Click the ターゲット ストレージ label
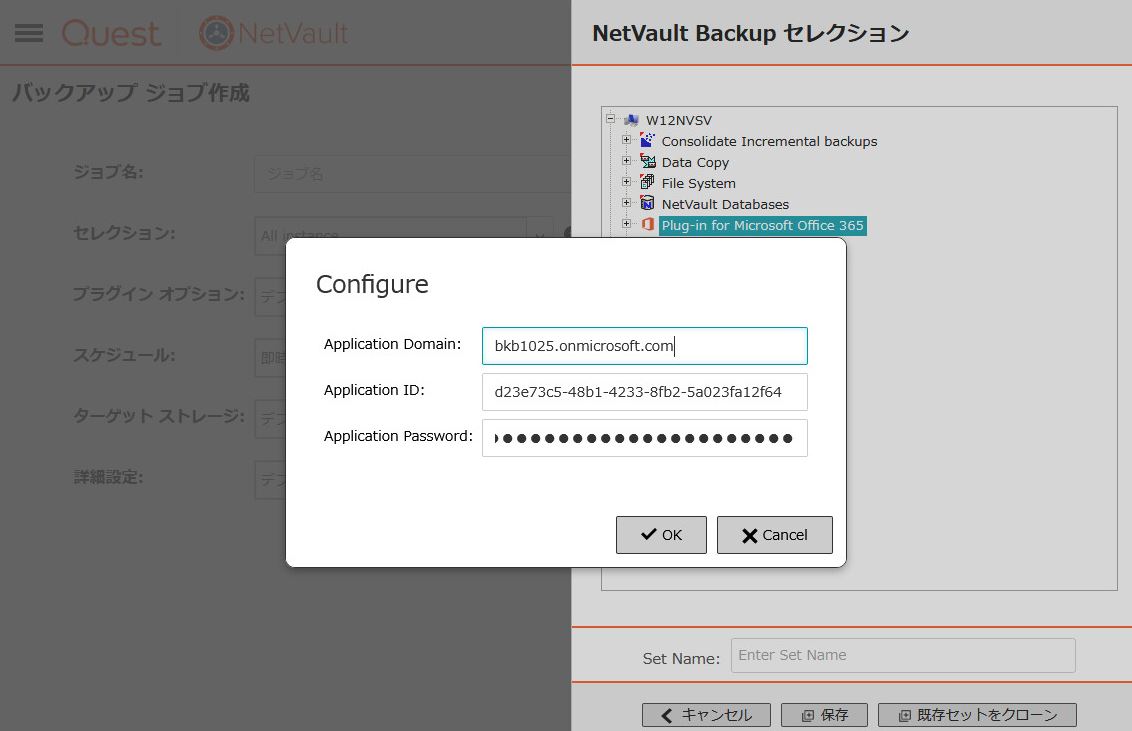 tap(159, 416)
